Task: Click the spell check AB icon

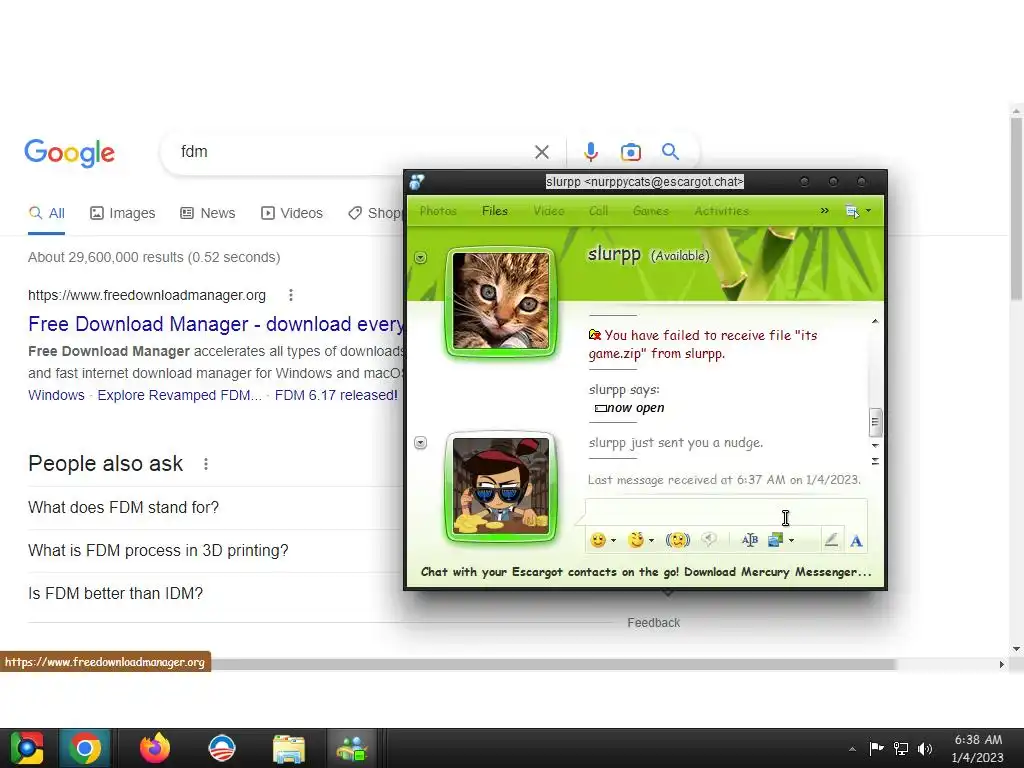Action: pyautogui.click(x=750, y=540)
